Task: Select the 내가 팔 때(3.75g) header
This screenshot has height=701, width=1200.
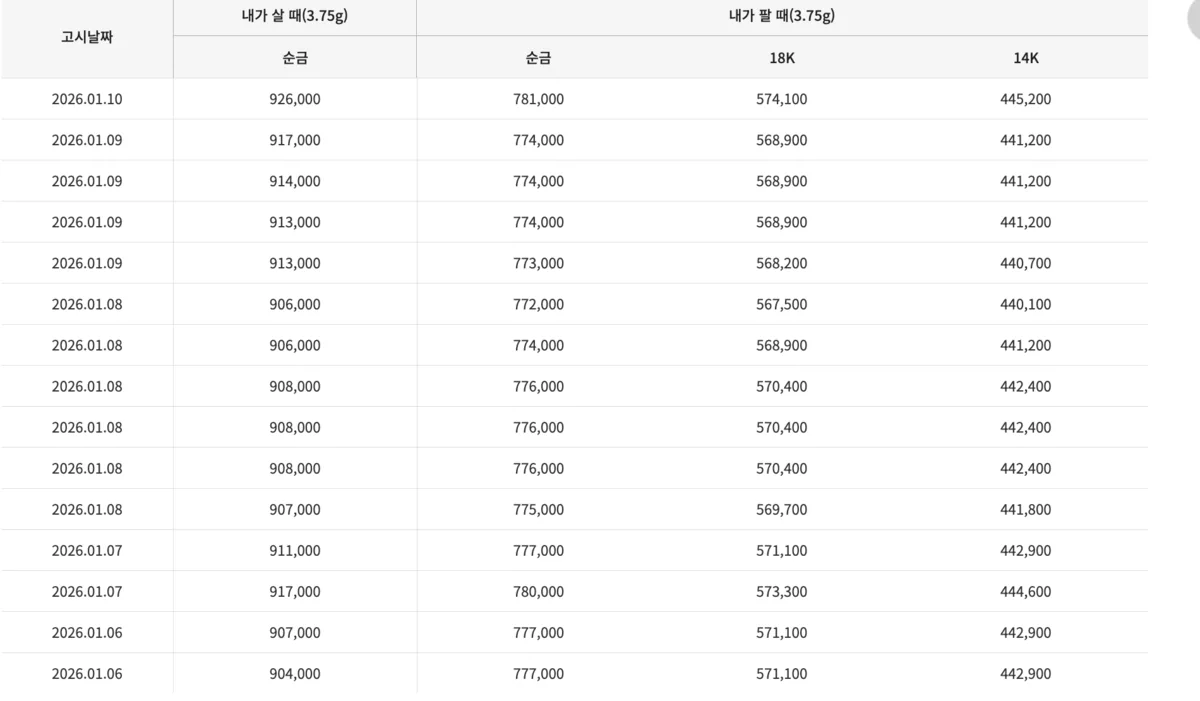Action: click(782, 17)
